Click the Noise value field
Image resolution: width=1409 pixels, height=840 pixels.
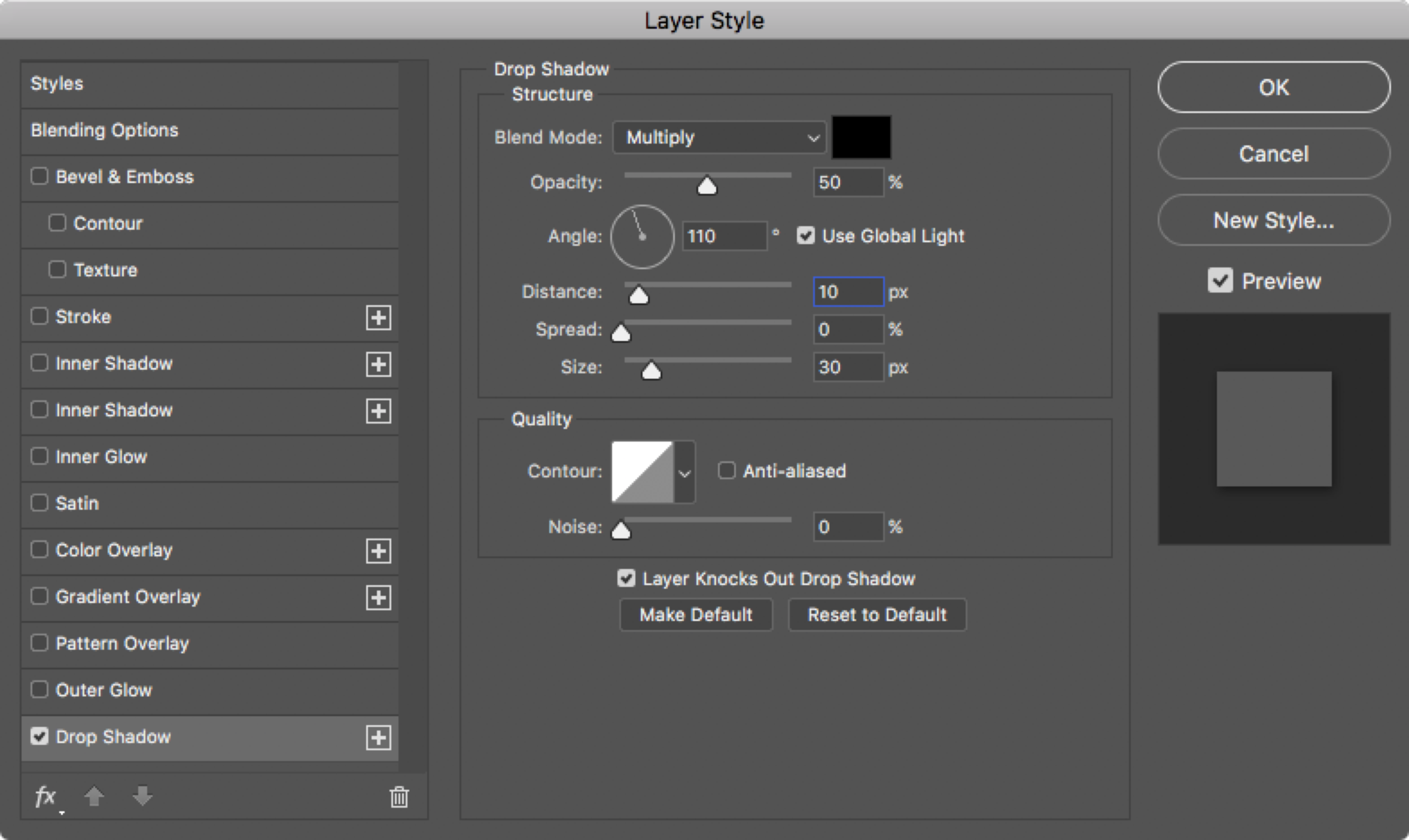coord(848,527)
